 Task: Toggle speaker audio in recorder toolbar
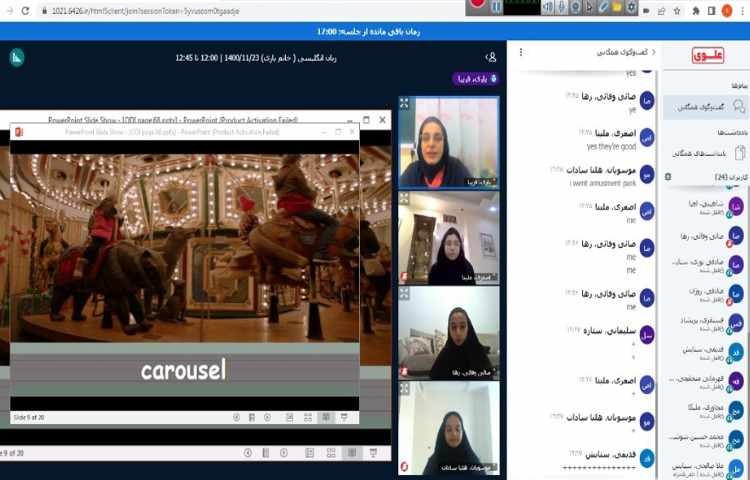[x=548, y=7]
